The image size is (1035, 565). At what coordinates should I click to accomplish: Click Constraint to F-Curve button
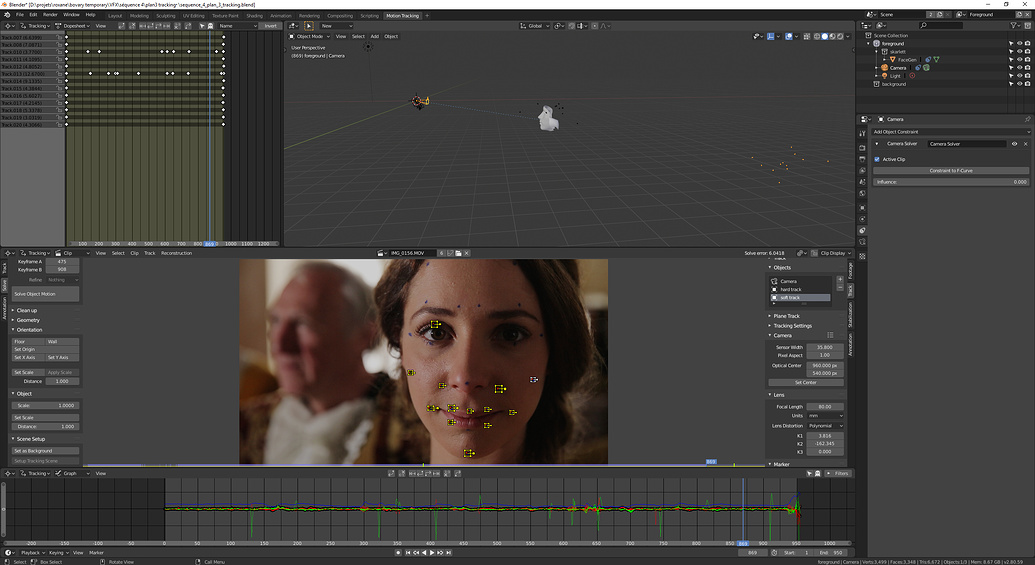coord(951,170)
